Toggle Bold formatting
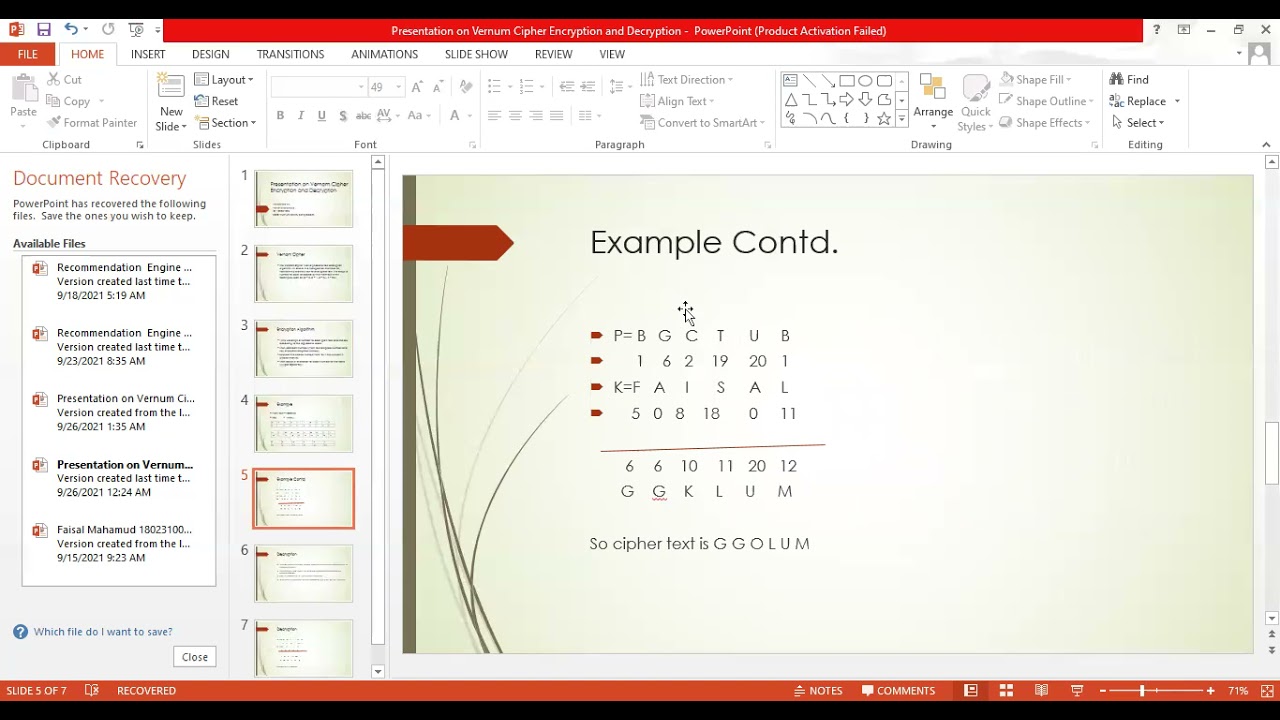This screenshot has width=1280, height=720. point(280,116)
